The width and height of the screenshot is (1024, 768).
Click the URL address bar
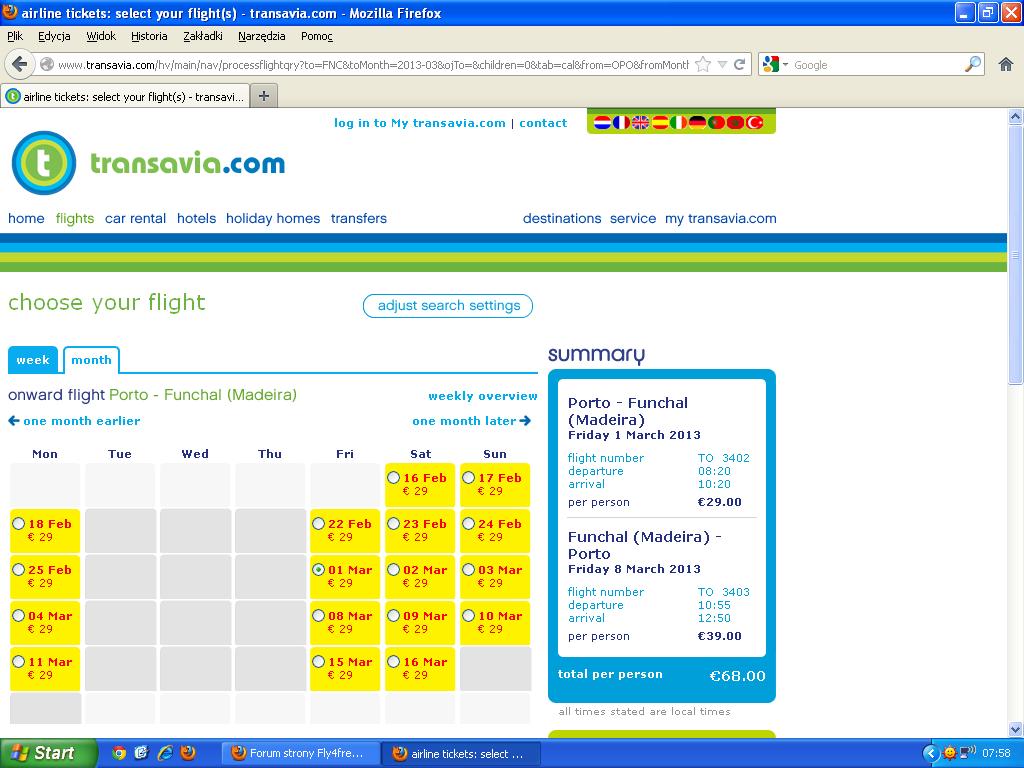[373, 65]
